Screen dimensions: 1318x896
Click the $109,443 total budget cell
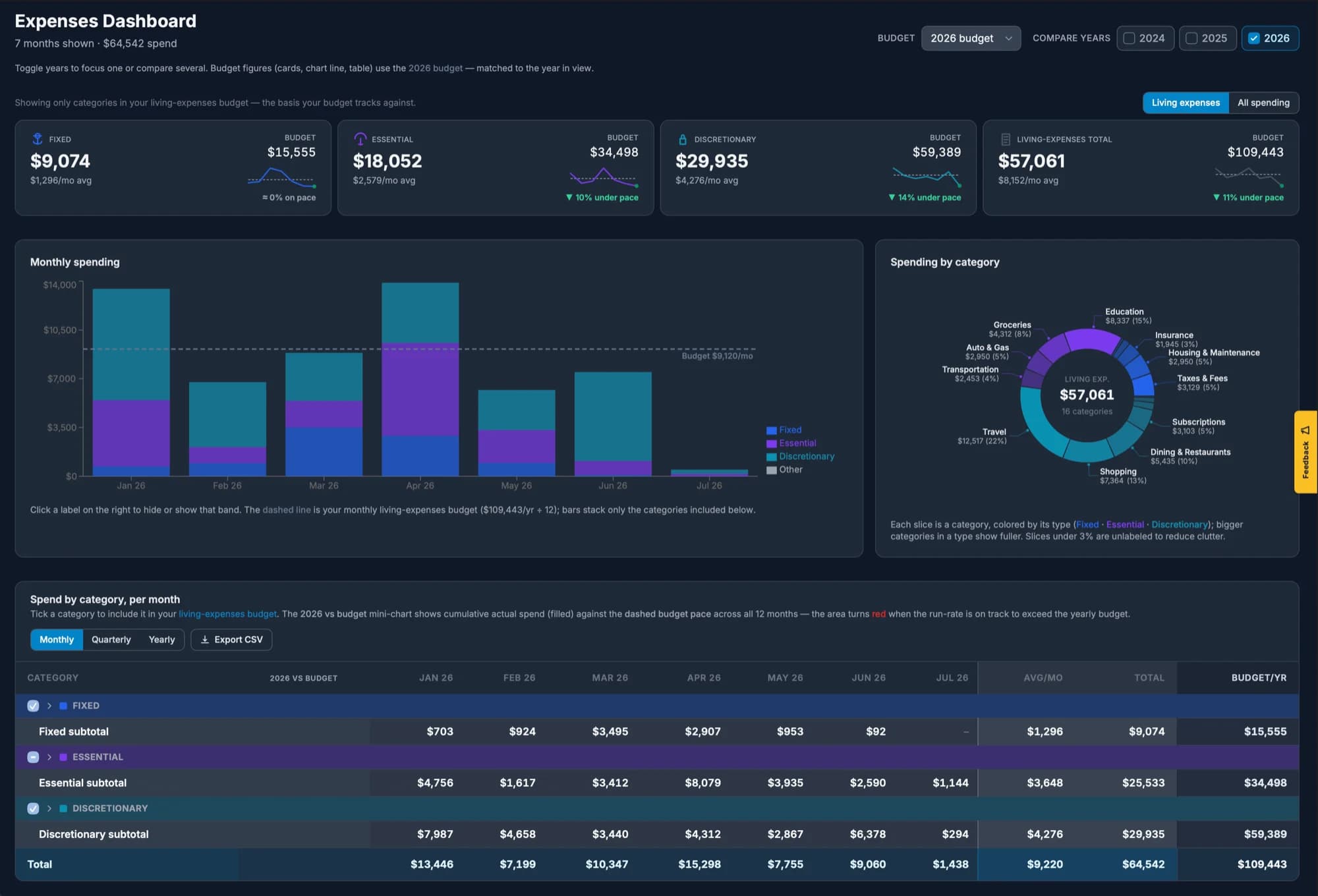tap(1261, 864)
